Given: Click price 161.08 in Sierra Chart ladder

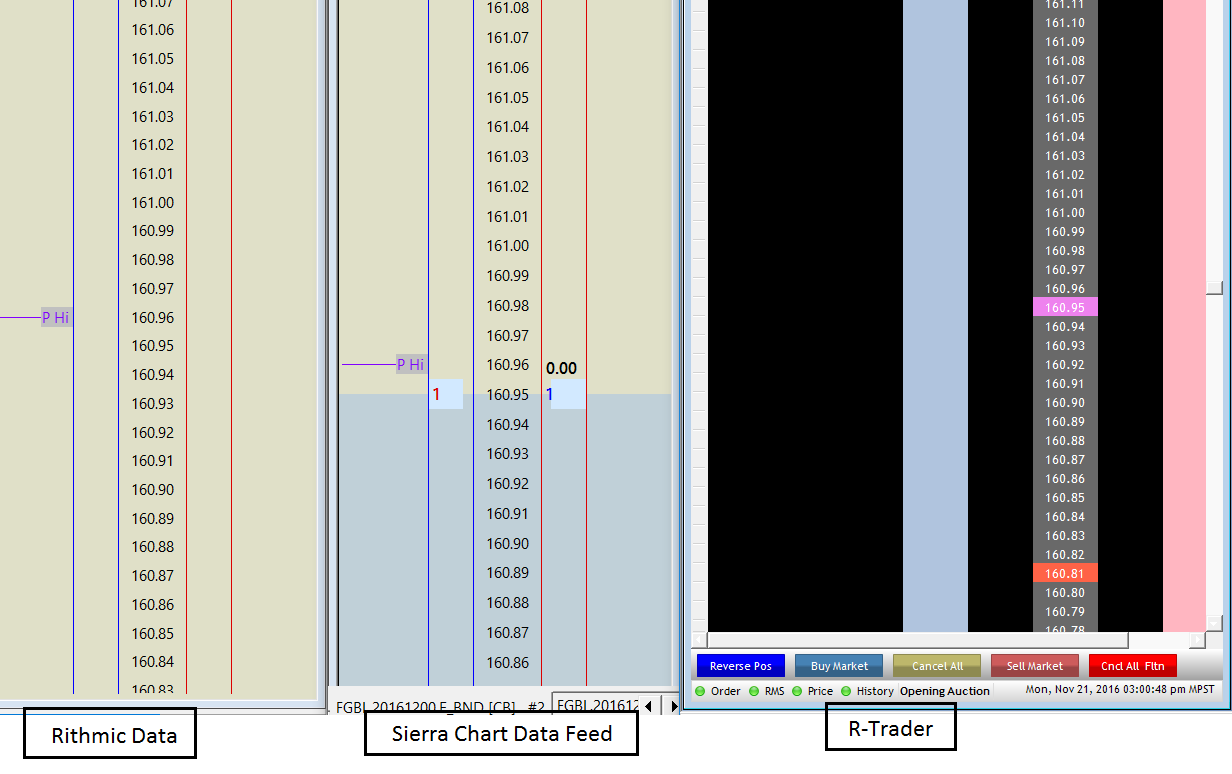Looking at the screenshot, I should [x=508, y=8].
